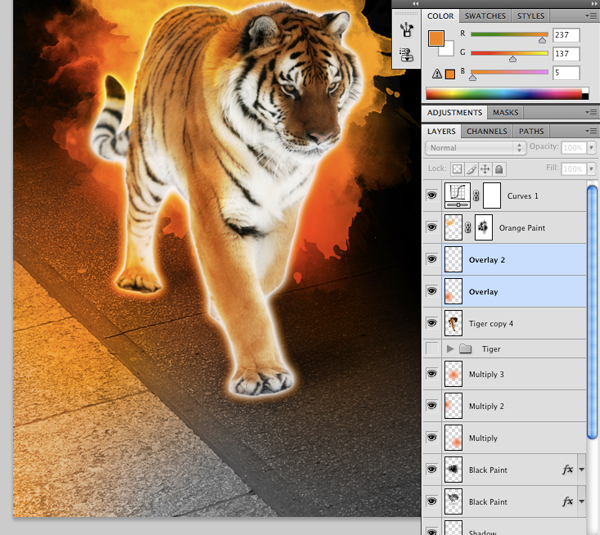Click the gamut replacement orange swatch
The height and width of the screenshot is (535, 600).
pos(450,74)
